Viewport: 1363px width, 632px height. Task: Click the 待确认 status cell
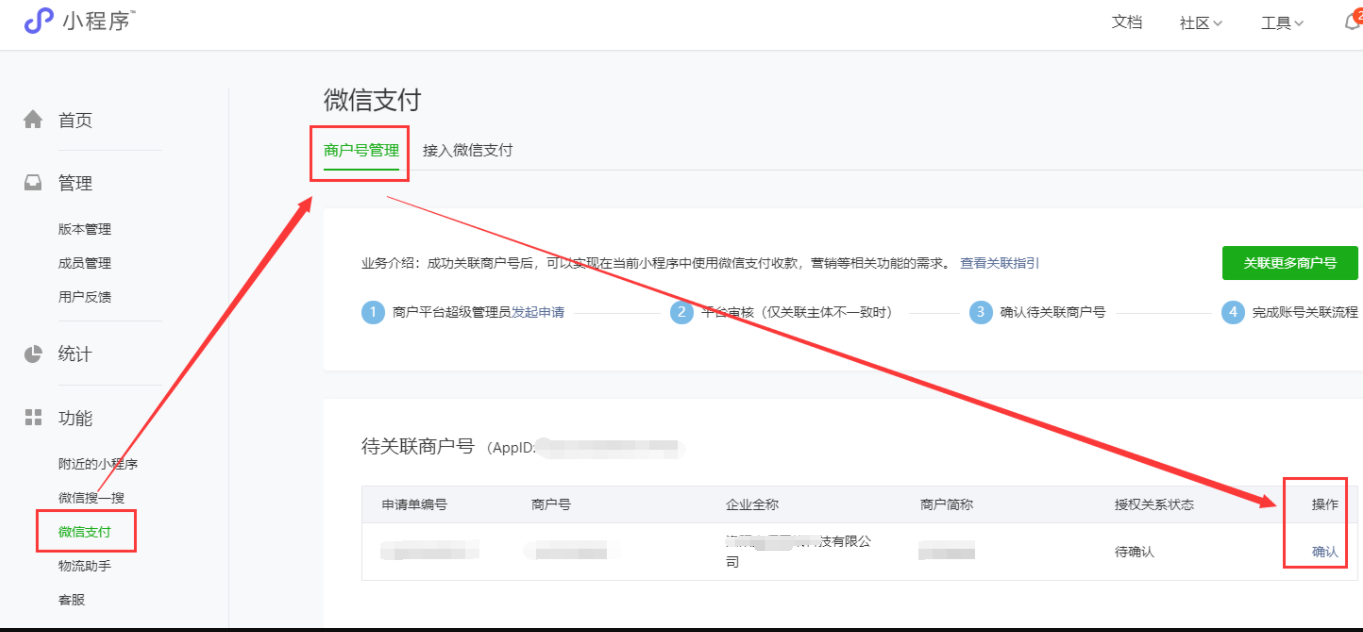(x=1134, y=552)
